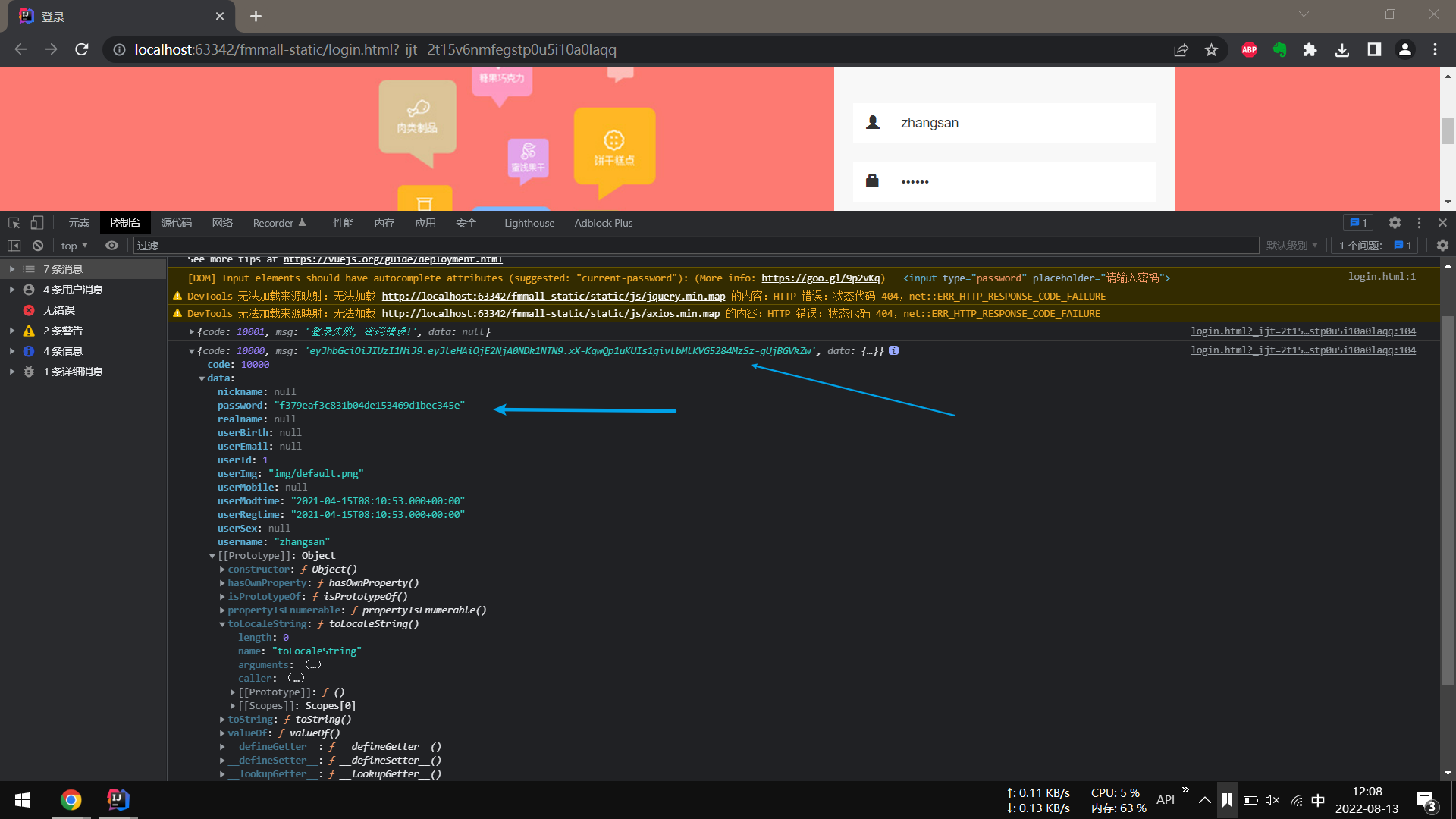Image resolution: width=1456 pixels, height=819 pixels.
Task: Expand the 2 warnings group
Action: (x=12, y=331)
